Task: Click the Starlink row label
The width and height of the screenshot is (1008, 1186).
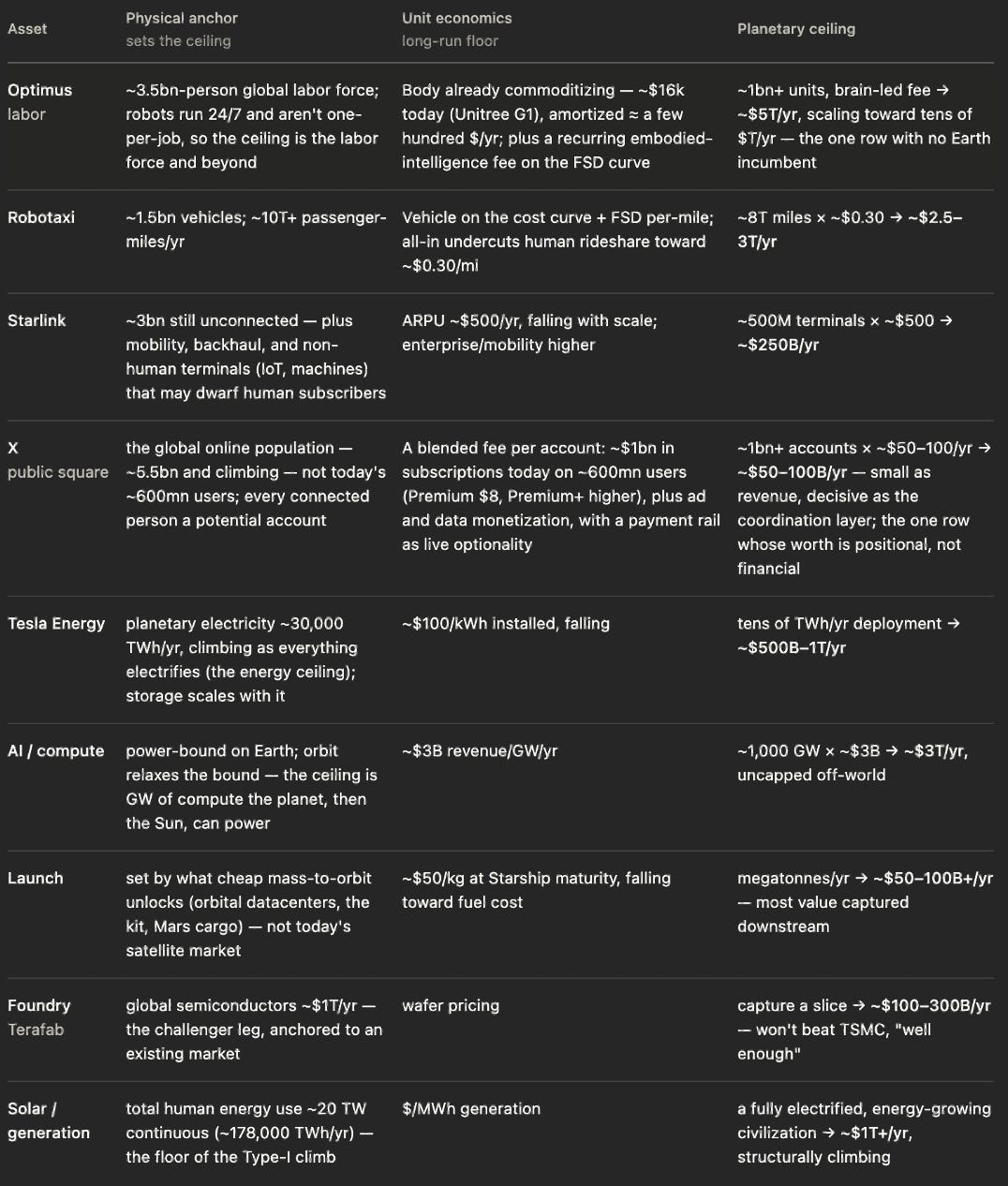Action: [x=37, y=320]
